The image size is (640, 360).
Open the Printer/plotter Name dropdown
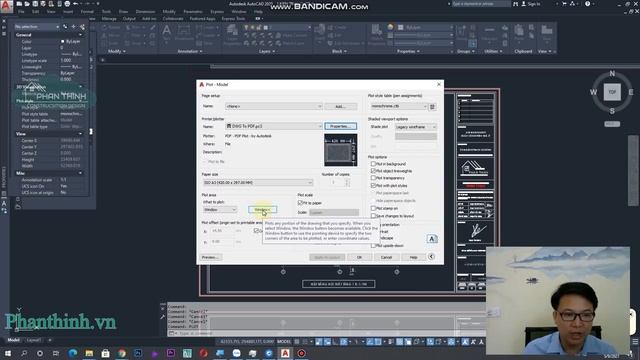click(x=274, y=126)
